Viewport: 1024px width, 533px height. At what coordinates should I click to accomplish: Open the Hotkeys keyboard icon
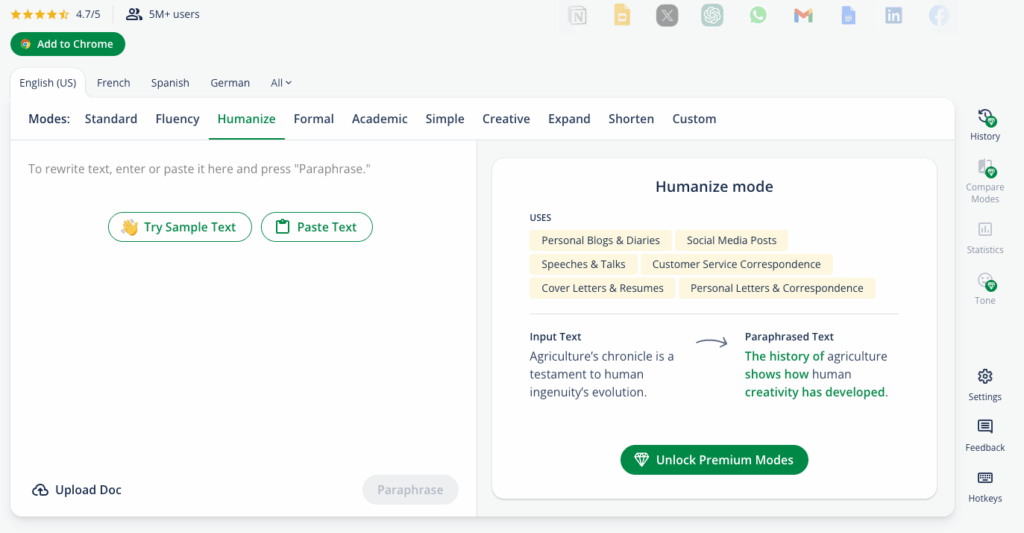pyautogui.click(x=985, y=477)
